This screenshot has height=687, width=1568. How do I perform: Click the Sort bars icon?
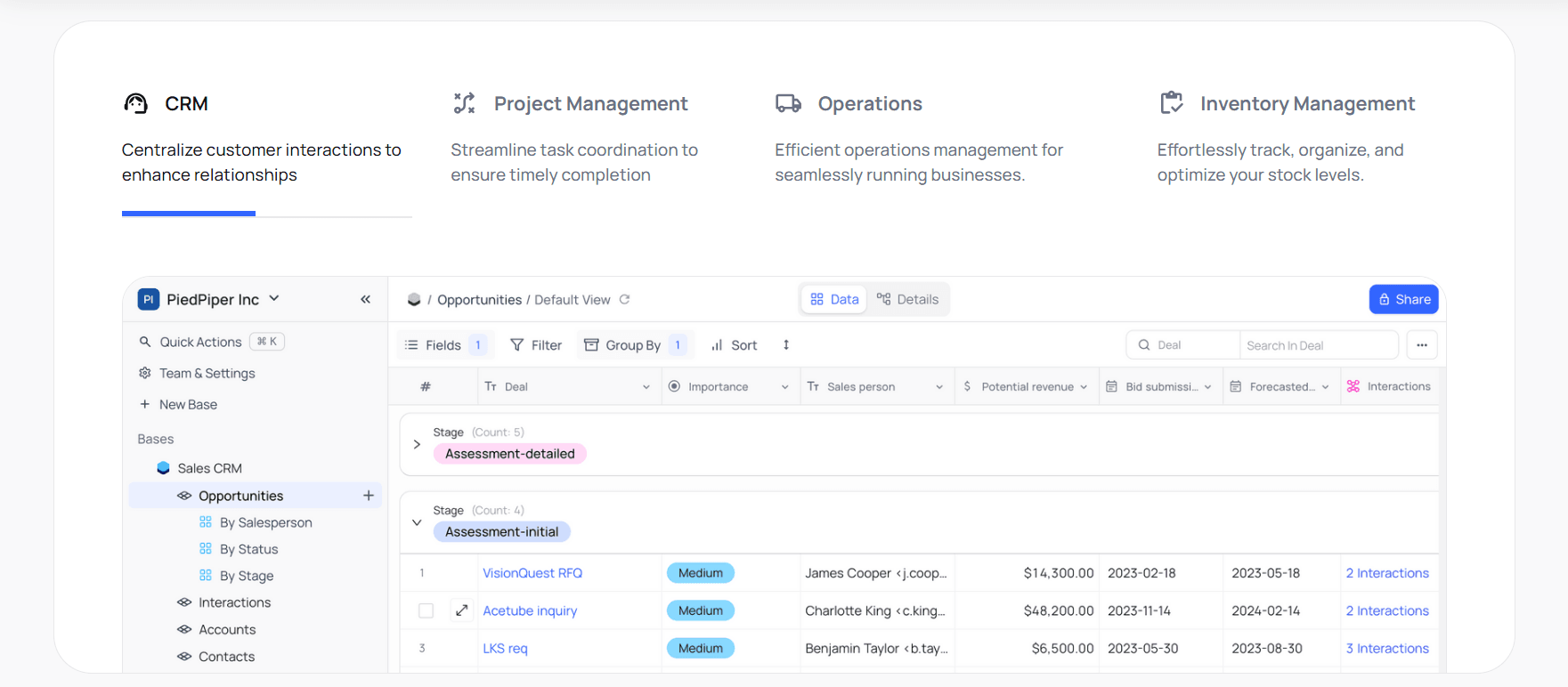tap(717, 345)
